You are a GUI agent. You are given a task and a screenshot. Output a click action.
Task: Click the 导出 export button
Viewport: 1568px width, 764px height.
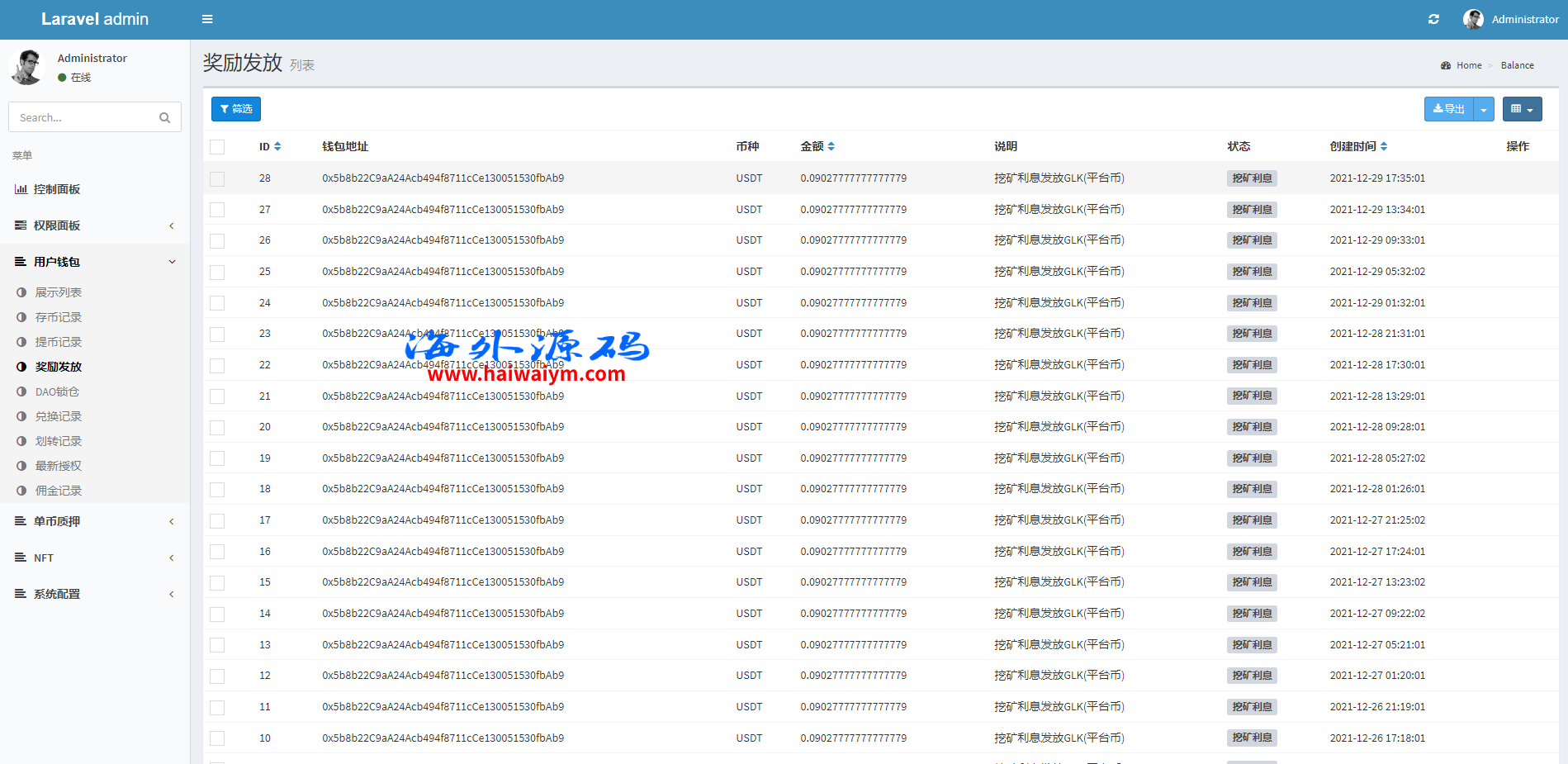tap(1449, 109)
